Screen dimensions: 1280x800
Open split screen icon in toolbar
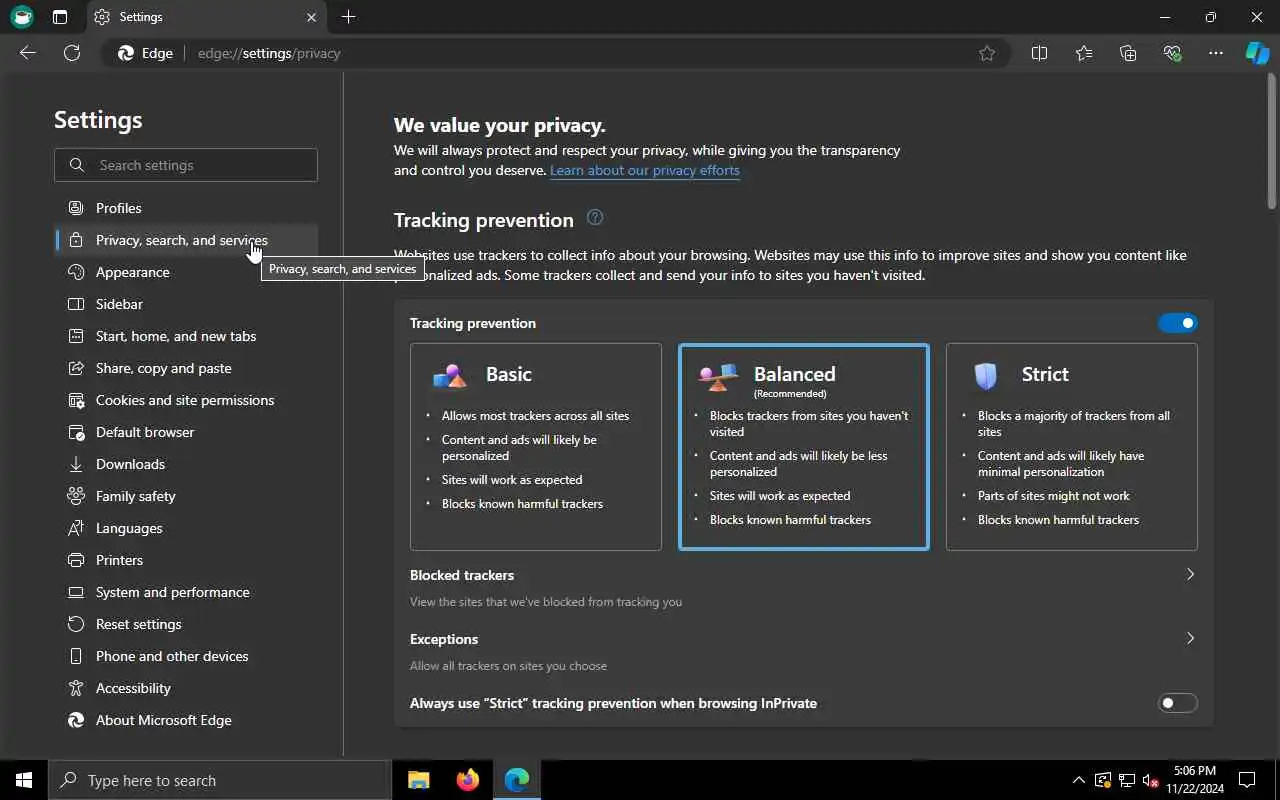pos(1039,53)
